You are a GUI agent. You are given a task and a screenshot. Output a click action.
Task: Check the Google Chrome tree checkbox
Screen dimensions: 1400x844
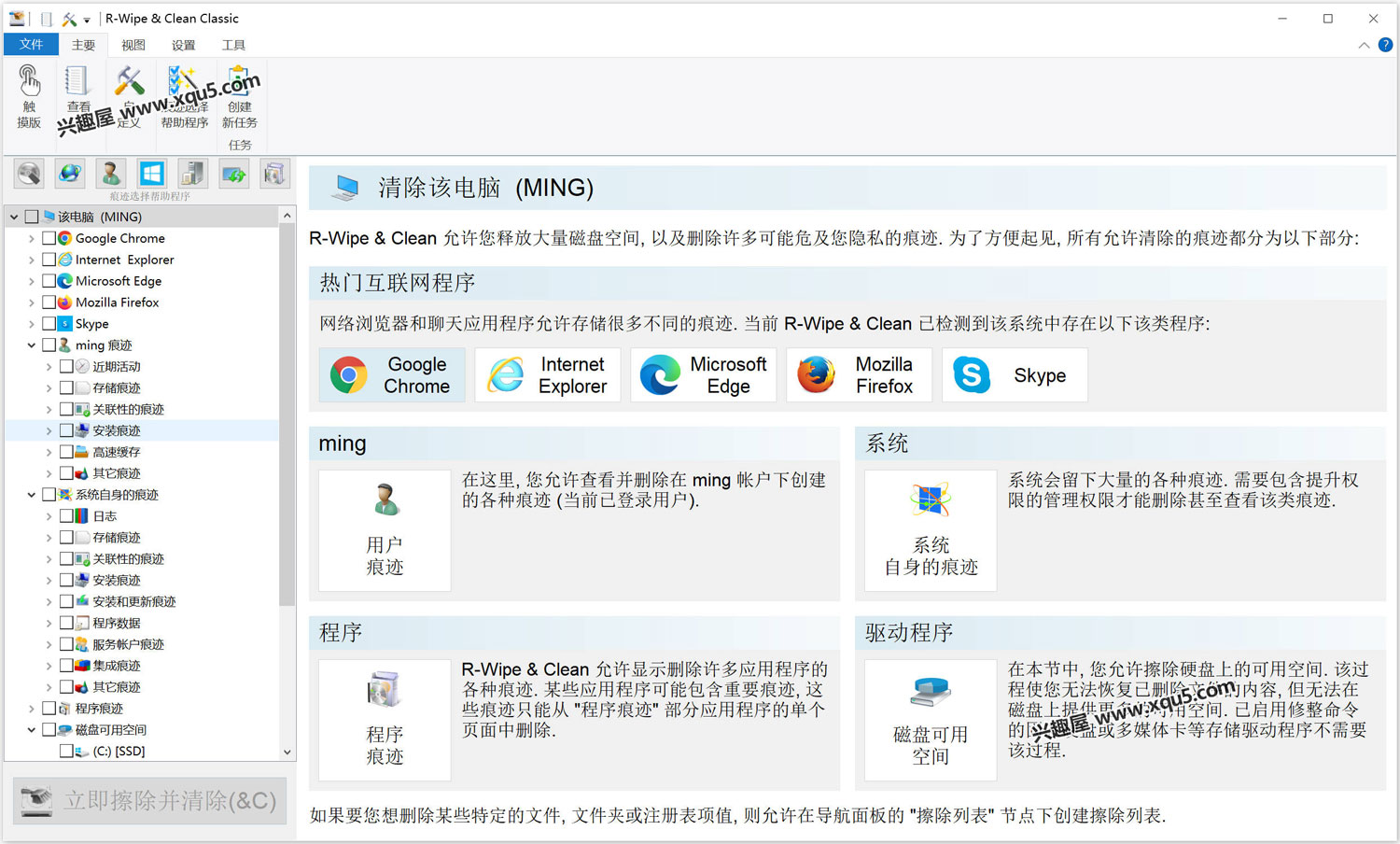tap(49, 238)
